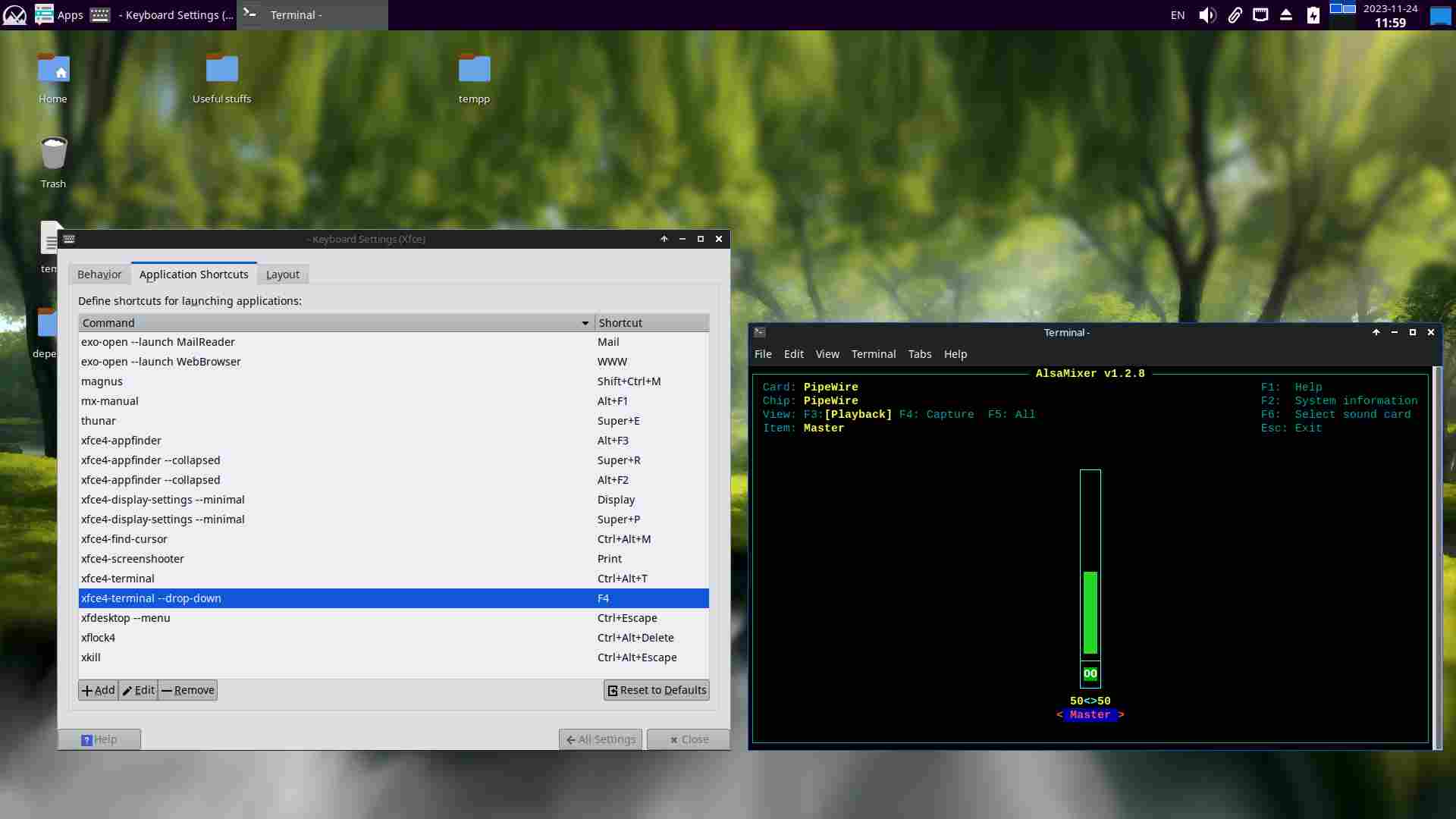This screenshot has width=1456, height=819.
Task: Click the volume speaker tray icon
Action: tap(1207, 15)
